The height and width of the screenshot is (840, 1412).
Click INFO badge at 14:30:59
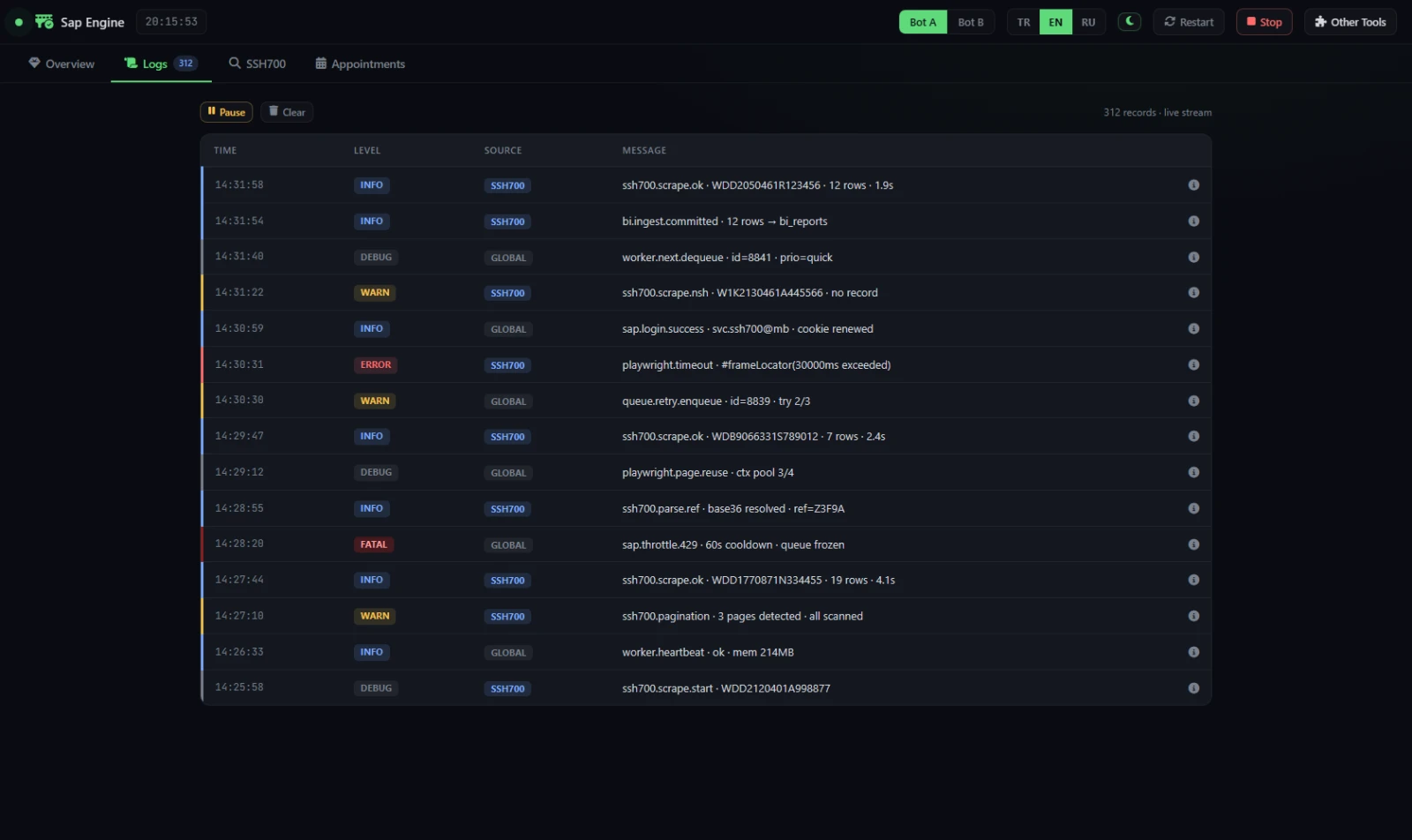point(372,329)
